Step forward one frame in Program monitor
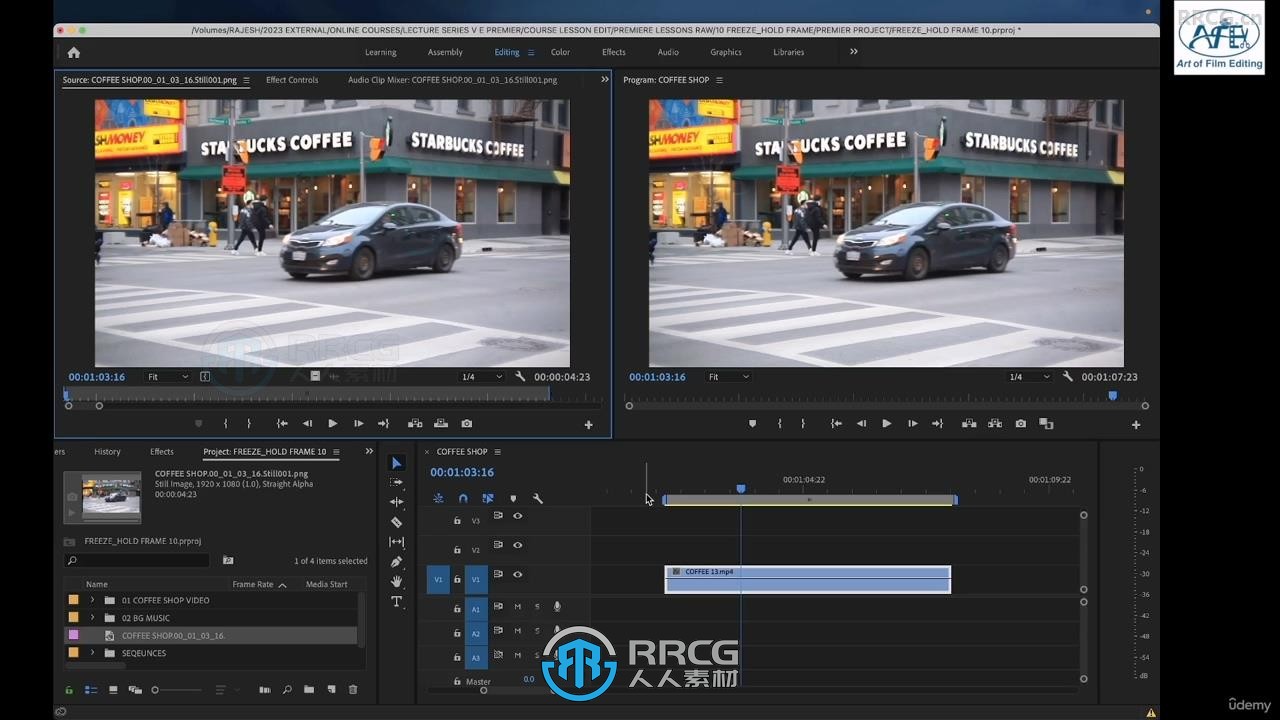The height and width of the screenshot is (720, 1280). click(912, 424)
